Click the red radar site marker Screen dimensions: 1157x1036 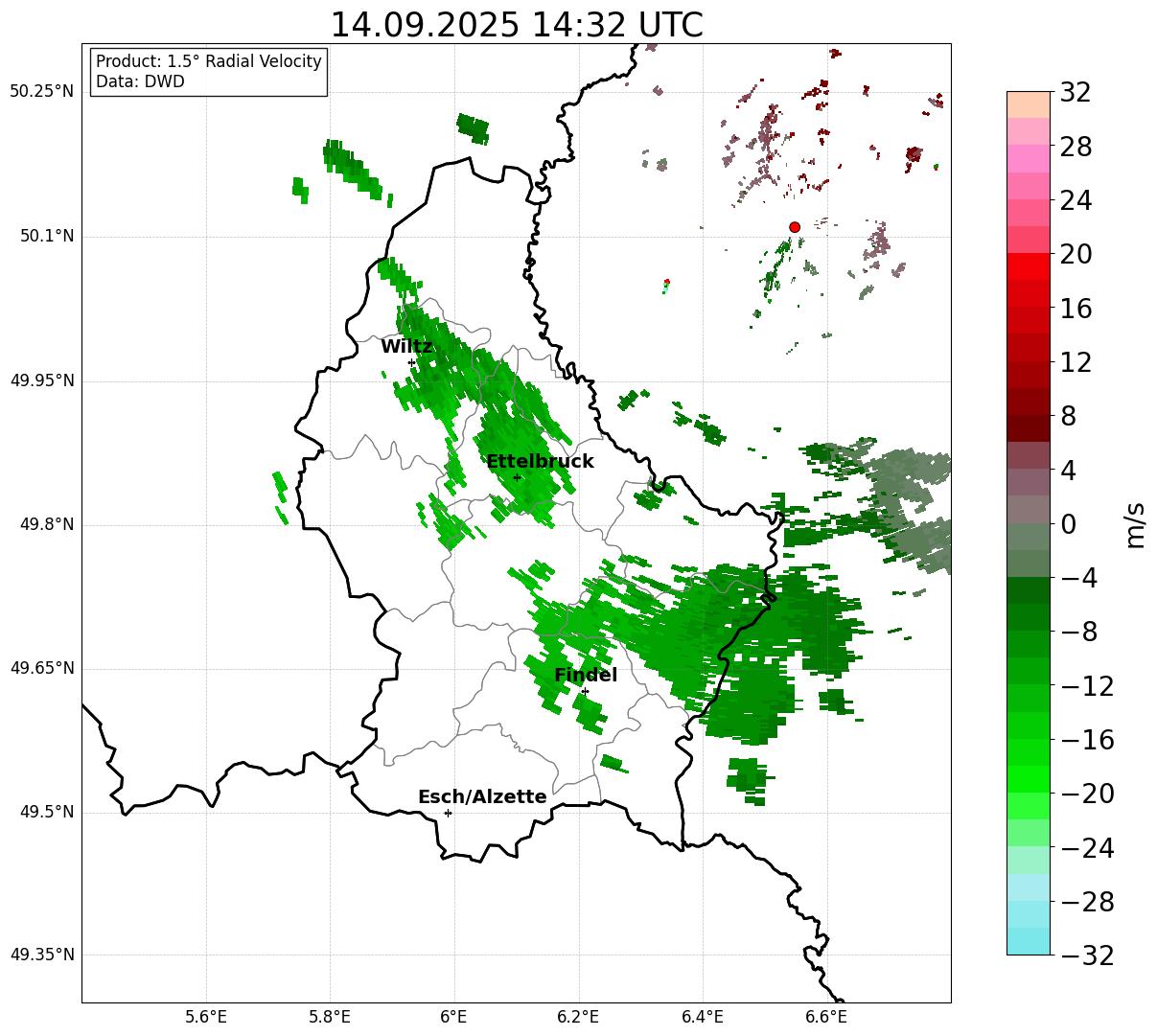(x=795, y=227)
